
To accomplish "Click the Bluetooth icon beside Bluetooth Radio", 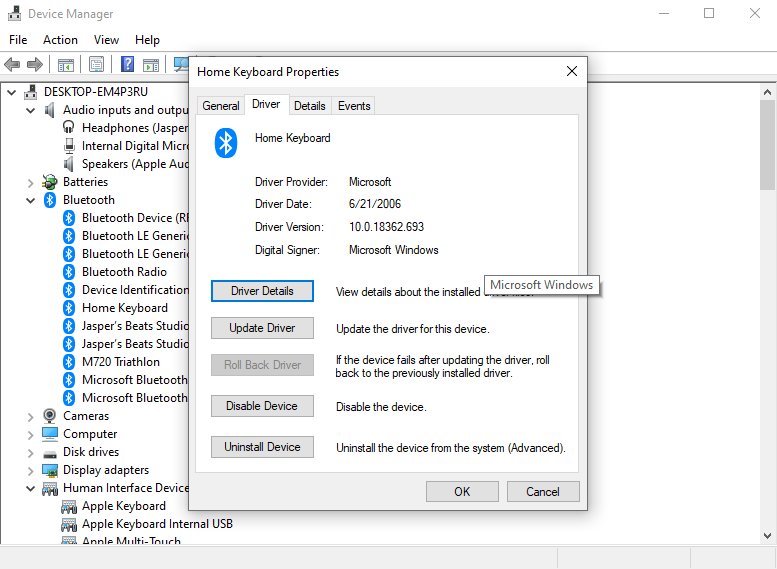I will [69, 272].
